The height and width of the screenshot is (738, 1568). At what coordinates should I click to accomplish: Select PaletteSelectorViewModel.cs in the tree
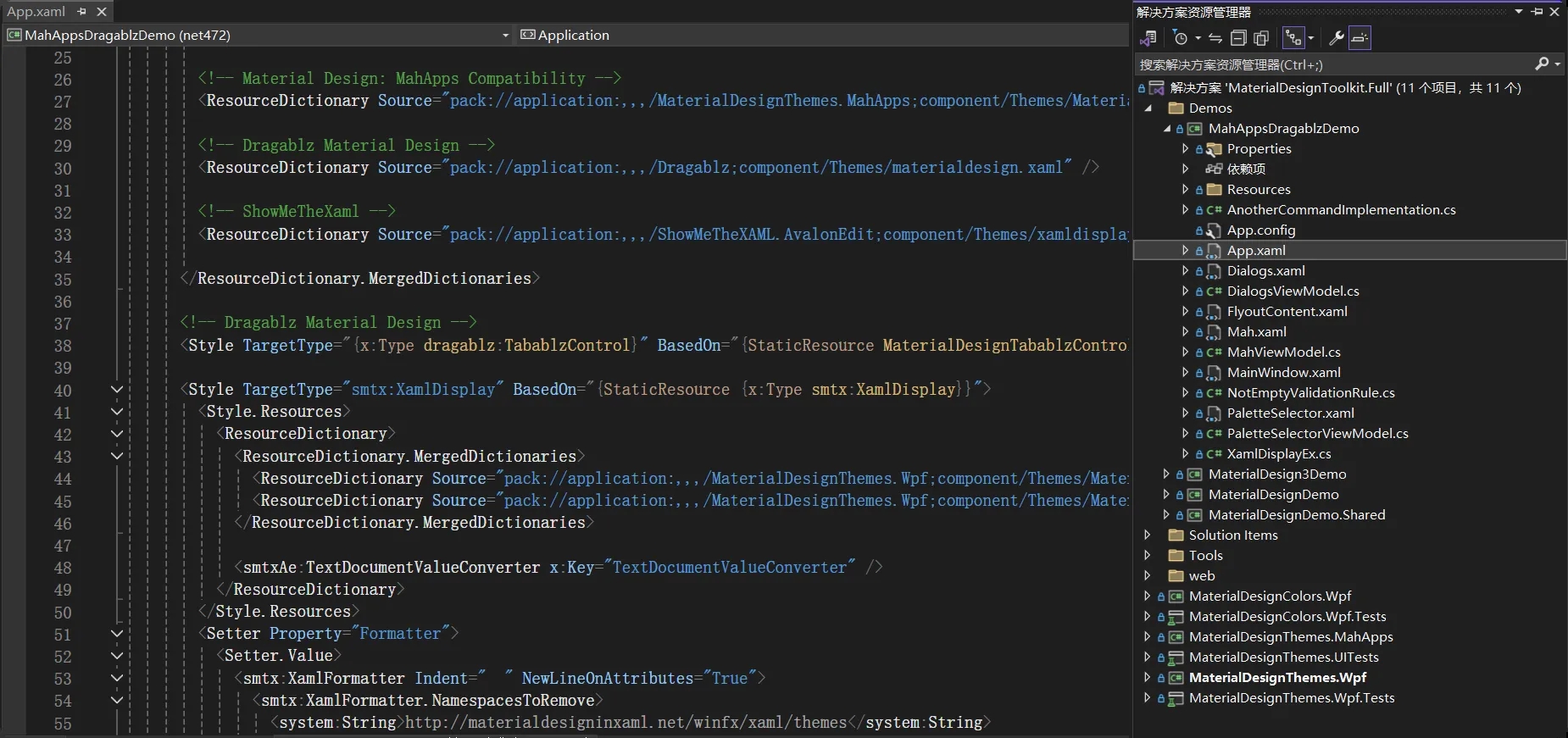pos(1317,433)
